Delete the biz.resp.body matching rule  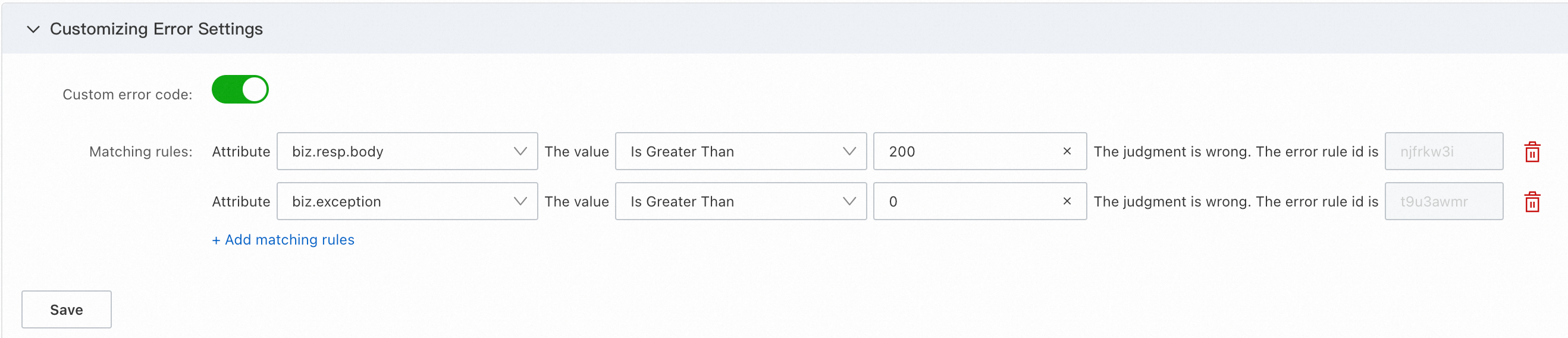1532,152
